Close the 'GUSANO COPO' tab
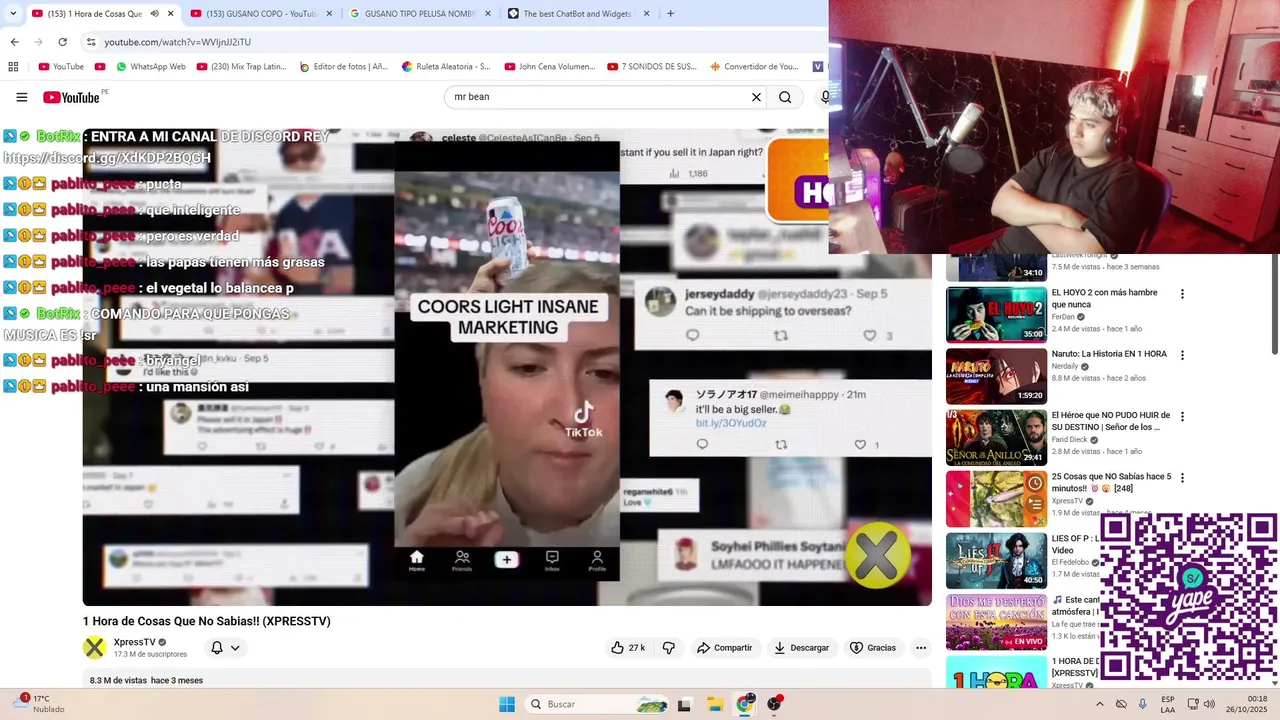This screenshot has width=1280, height=720. pos(329,14)
